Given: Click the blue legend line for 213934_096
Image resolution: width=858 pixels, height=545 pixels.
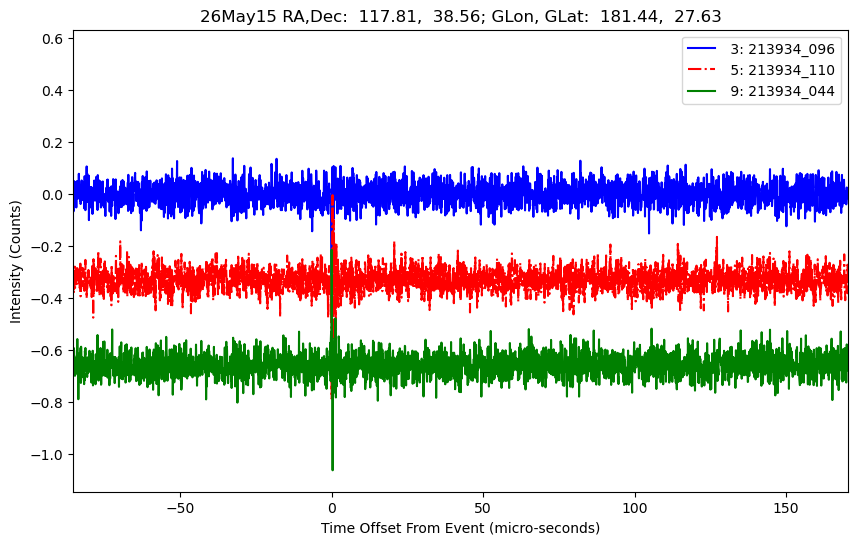Looking at the screenshot, I should 702,49.
